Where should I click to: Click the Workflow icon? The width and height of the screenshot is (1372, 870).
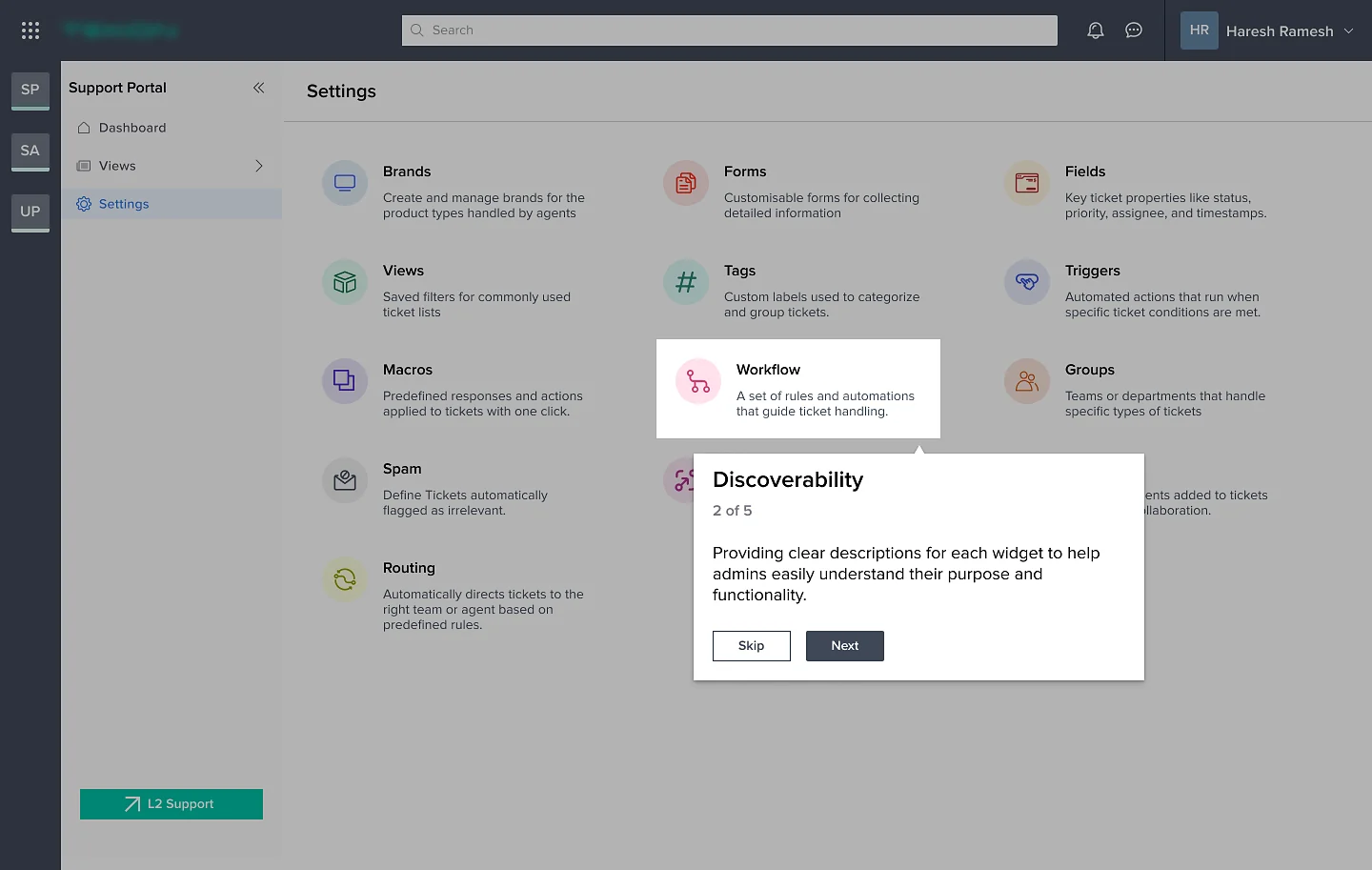698,381
